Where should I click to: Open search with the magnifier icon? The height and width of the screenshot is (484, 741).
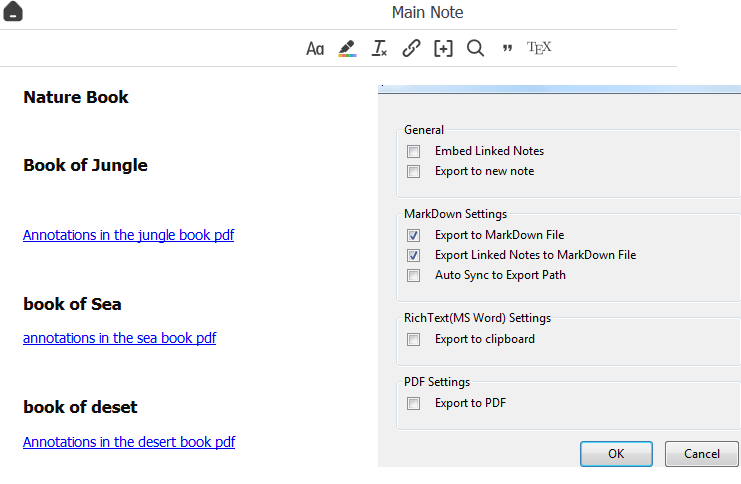[475, 48]
